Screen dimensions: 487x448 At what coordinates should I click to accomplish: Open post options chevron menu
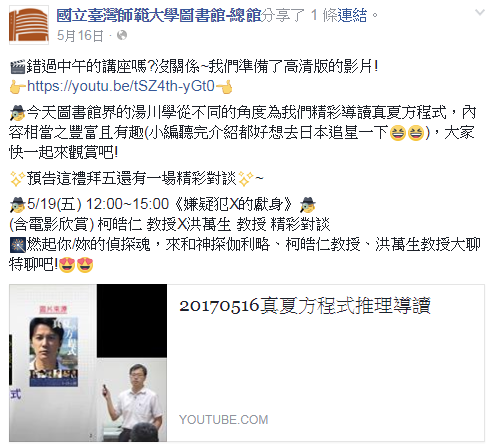(479, 13)
